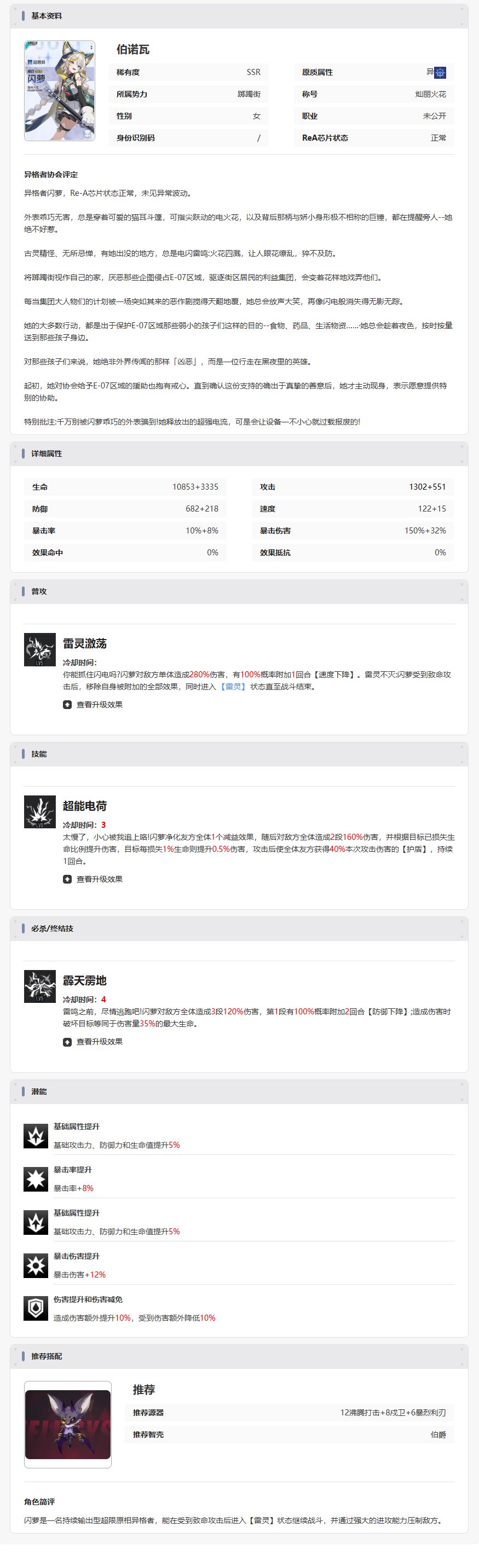The width and height of the screenshot is (479, 1568).
Task: Click the 暴击率提升 potential icon
Action: point(36,1179)
